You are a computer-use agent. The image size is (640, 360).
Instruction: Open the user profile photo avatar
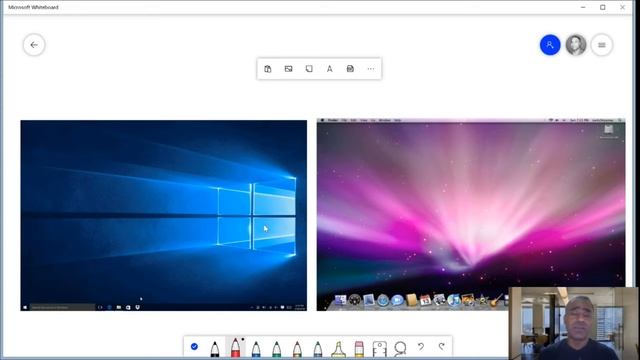pos(576,45)
